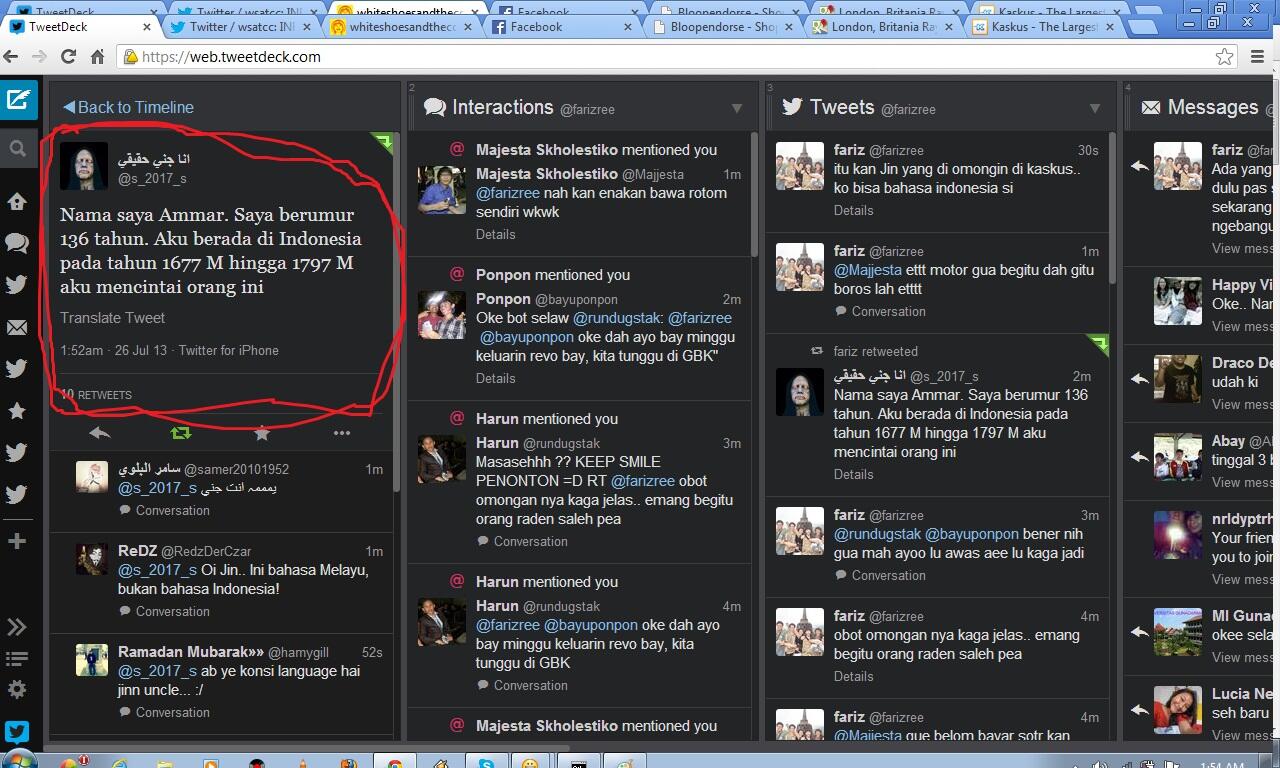The height and width of the screenshot is (768, 1280).
Task: Favorite the detailed tweet with star icon
Action: point(262,433)
